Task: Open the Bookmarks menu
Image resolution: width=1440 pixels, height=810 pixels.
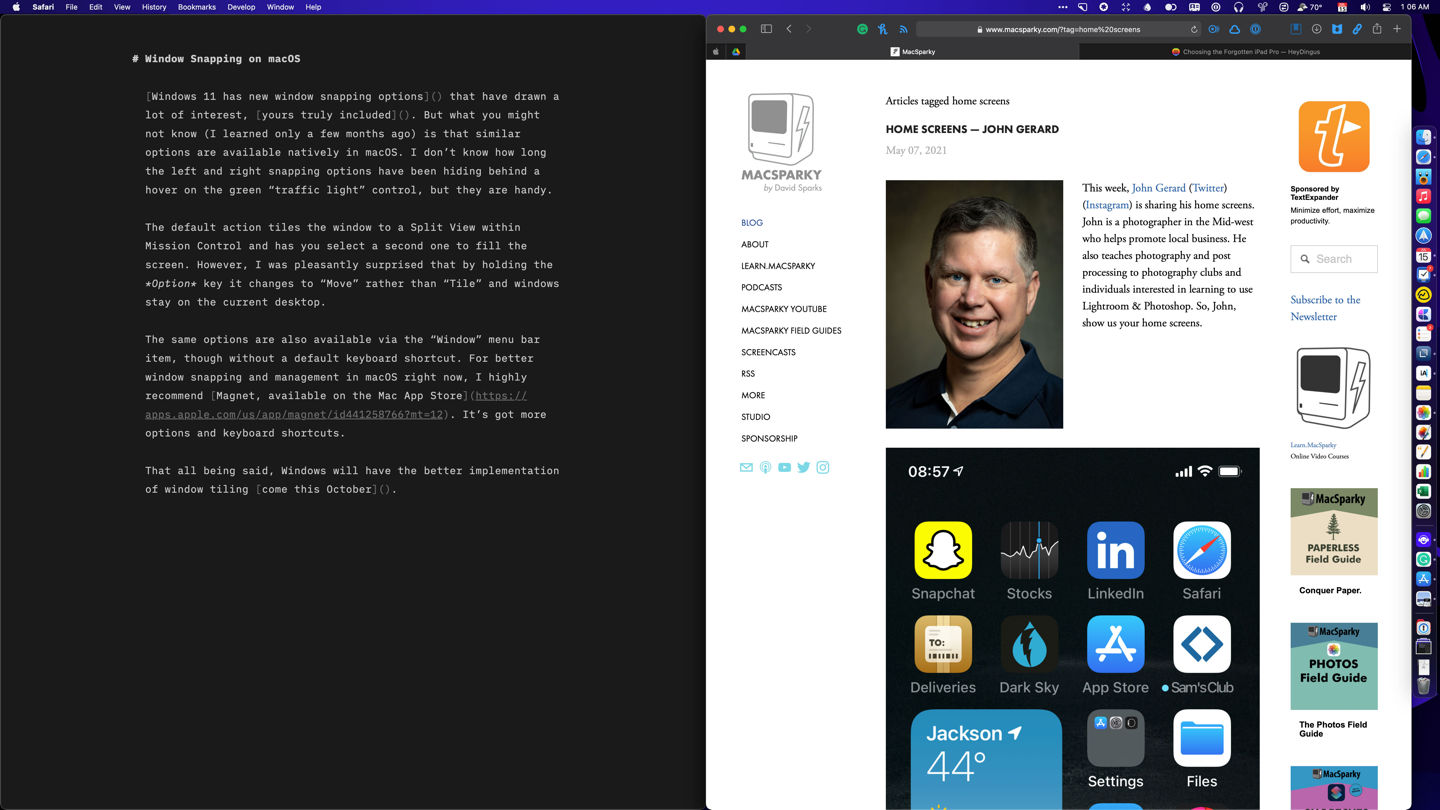Action: (197, 7)
